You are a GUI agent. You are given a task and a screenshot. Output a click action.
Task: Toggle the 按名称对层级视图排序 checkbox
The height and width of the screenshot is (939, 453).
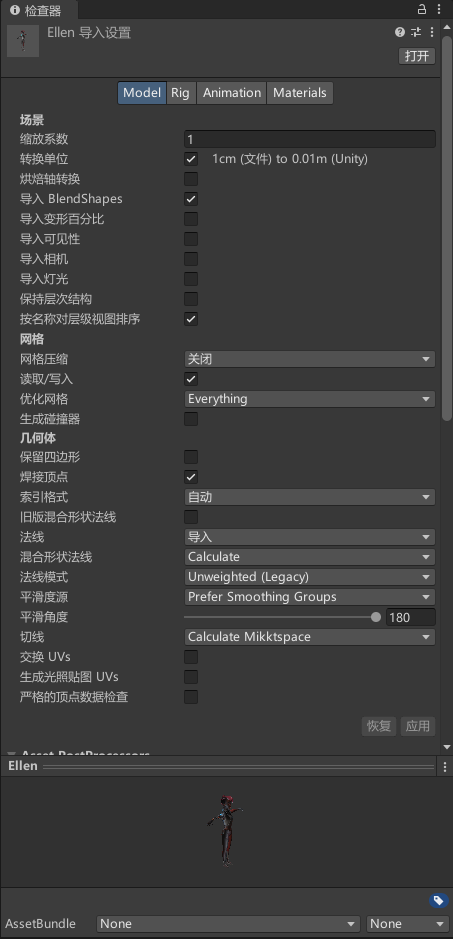tap(191, 319)
